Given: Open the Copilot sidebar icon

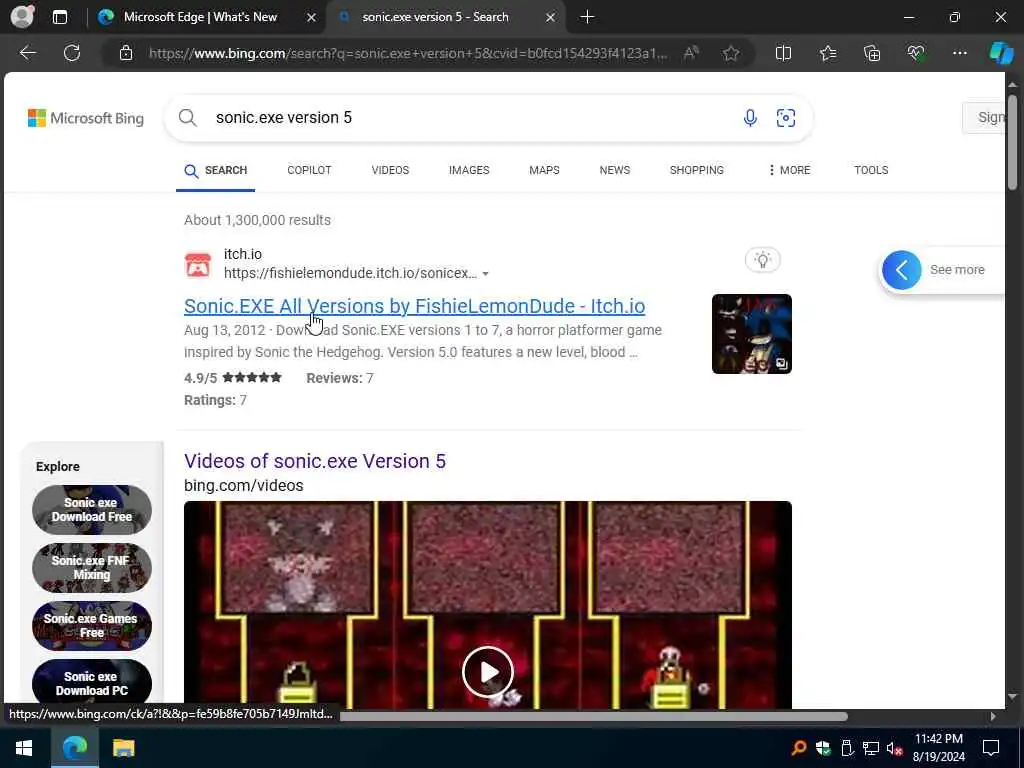Looking at the screenshot, I should coord(1001,53).
